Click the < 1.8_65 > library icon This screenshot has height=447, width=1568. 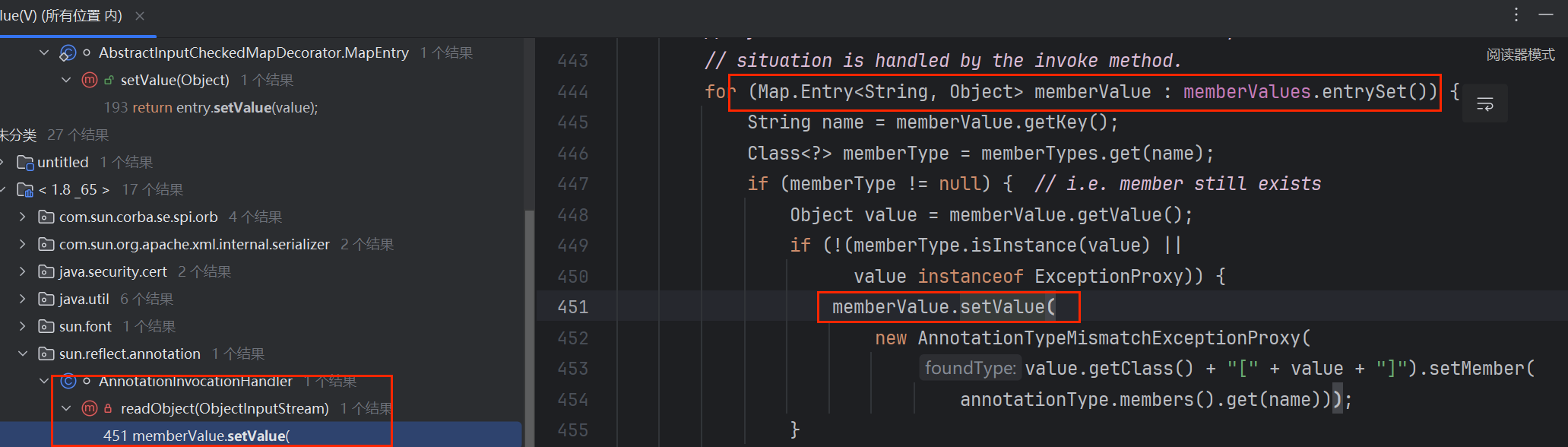tap(25, 190)
